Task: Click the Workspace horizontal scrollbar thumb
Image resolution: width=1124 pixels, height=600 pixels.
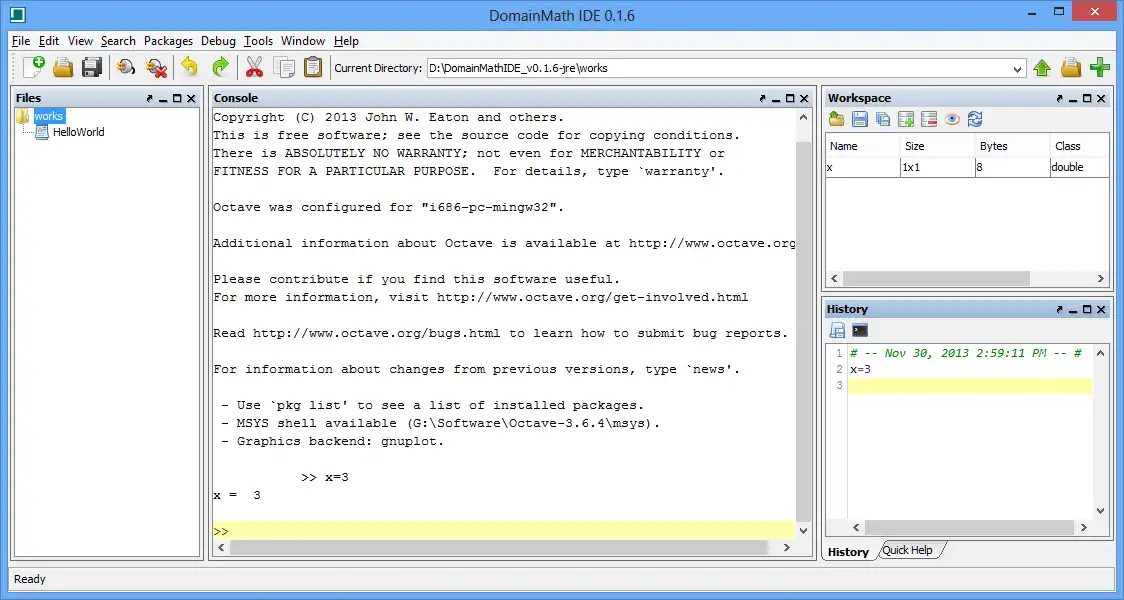Action: (x=936, y=278)
